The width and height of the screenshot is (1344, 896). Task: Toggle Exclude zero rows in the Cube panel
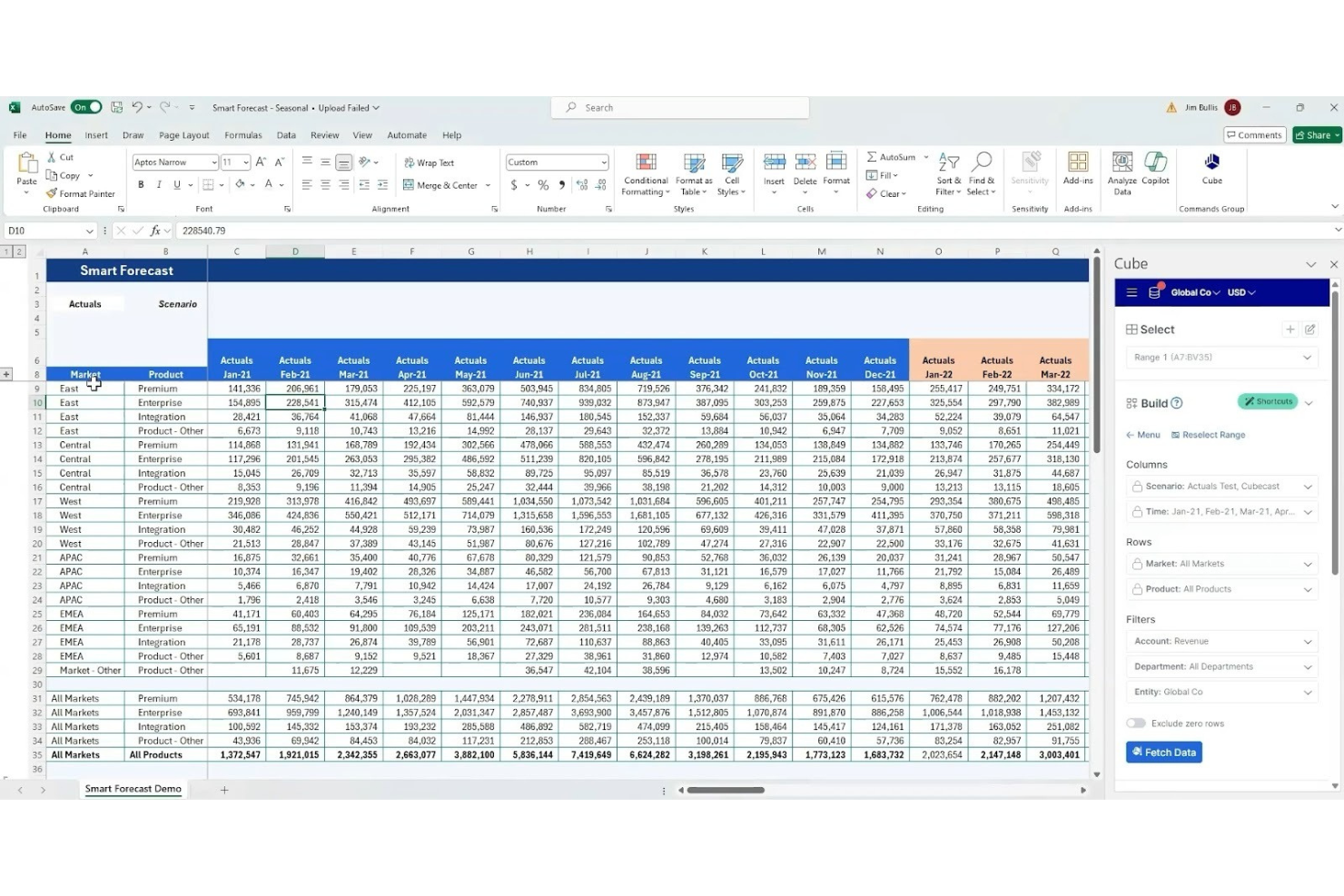tap(1135, 723)
